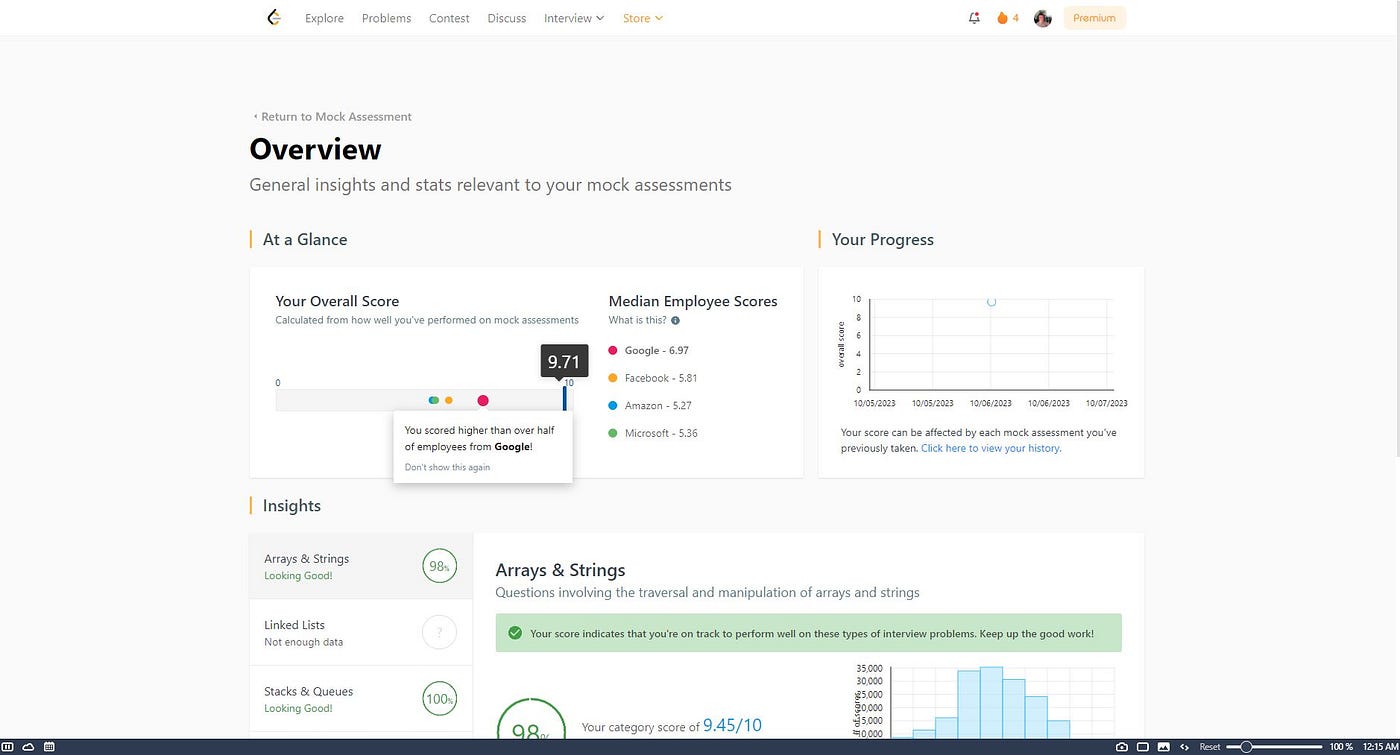Expand the Store dropdown menu
1400x755 pixels.
click(643, 18)
